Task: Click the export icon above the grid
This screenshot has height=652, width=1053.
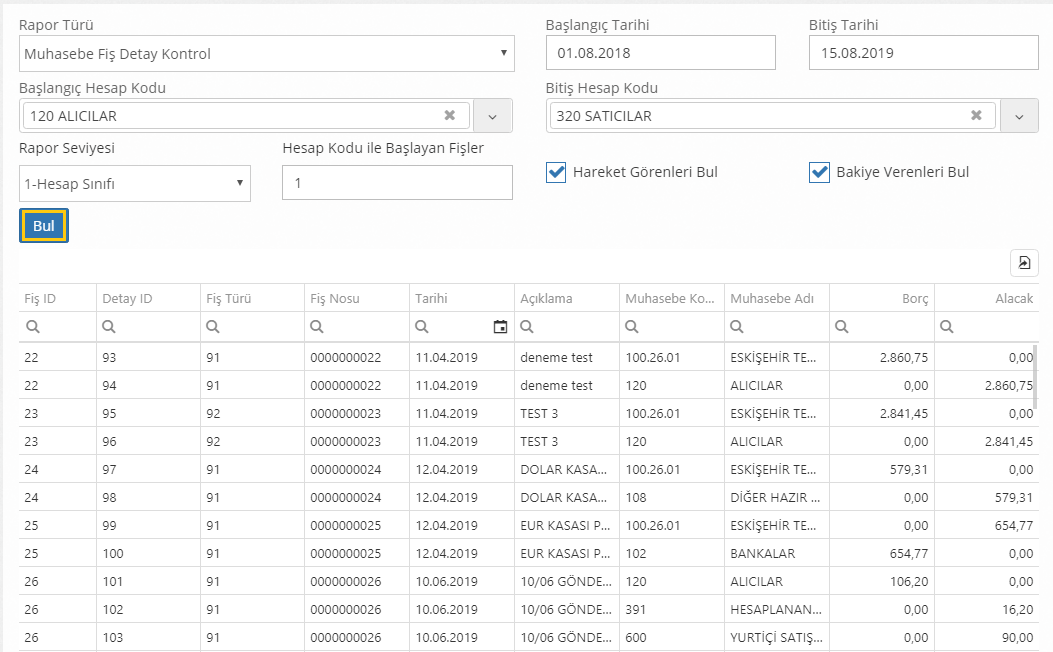Action: click(x=1024, y=262)
